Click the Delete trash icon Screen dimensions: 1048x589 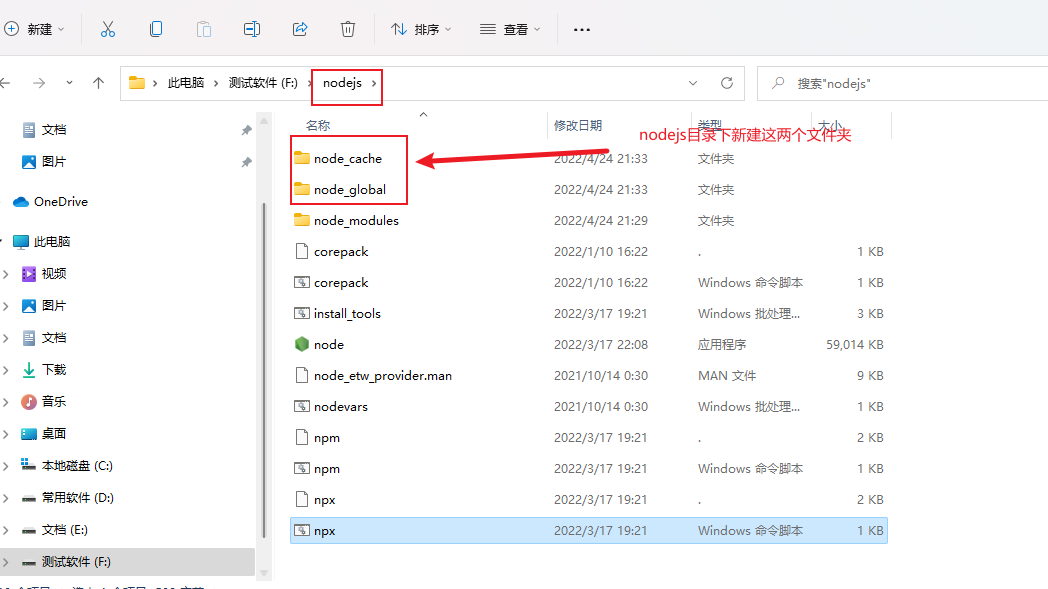348,29
